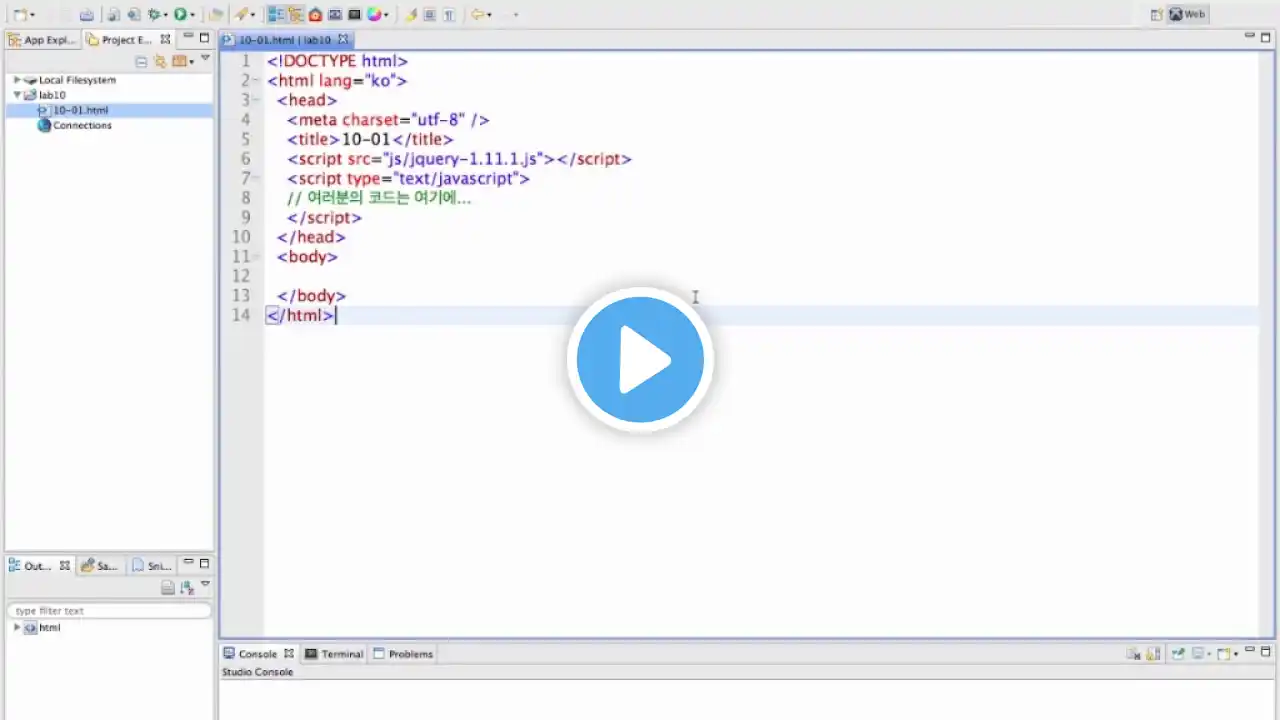Open the New file wizard icon
The image size is (1280, 720).
point(18,15)
